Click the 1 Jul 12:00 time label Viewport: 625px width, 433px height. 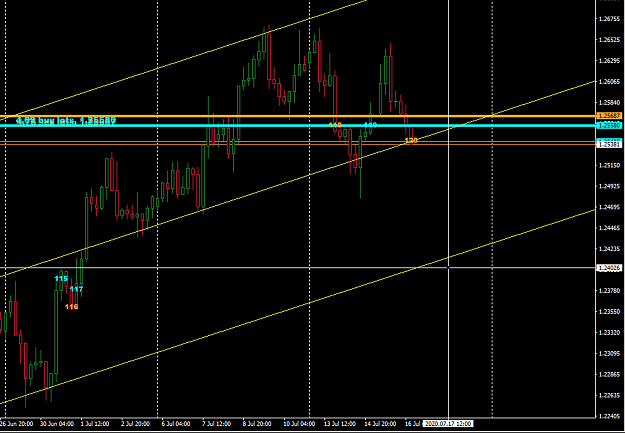[x=97, y=423]
